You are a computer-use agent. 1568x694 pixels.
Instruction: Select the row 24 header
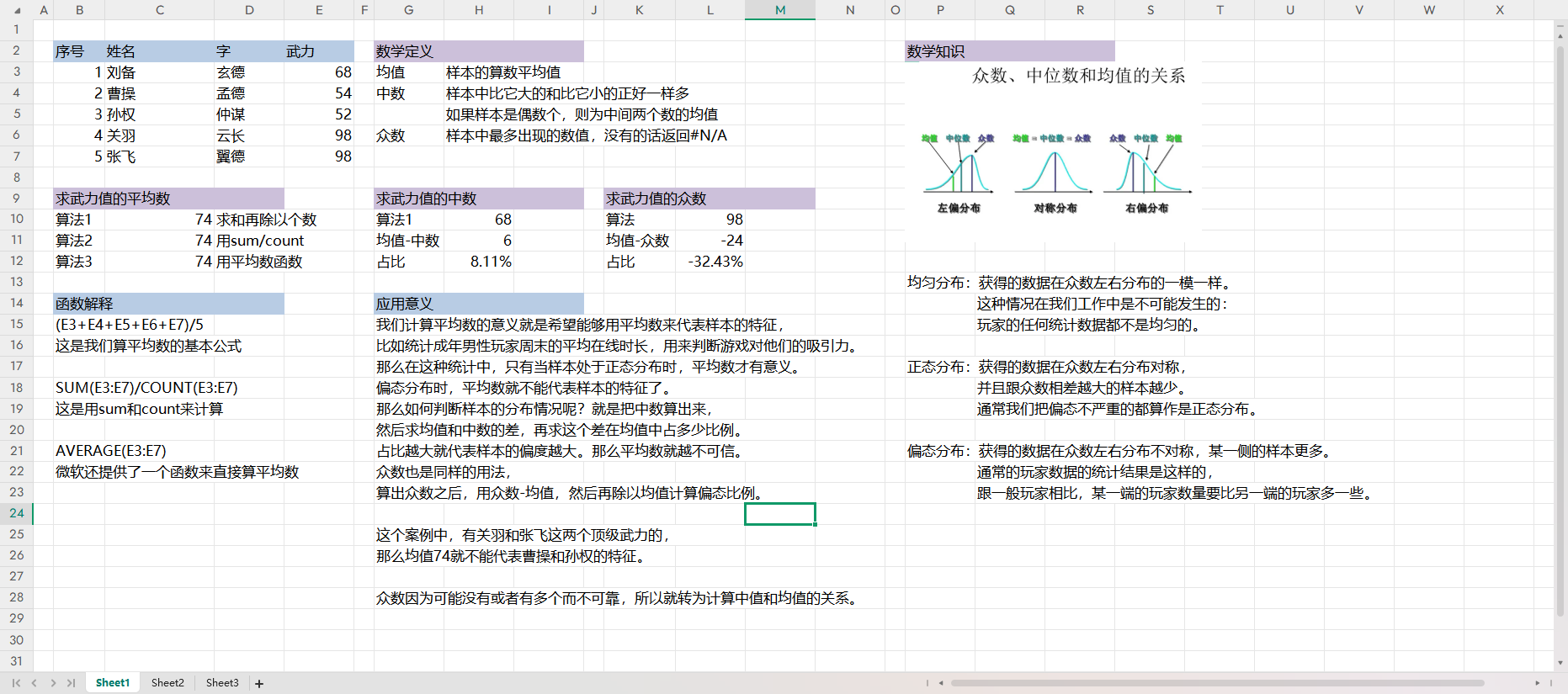17,513
